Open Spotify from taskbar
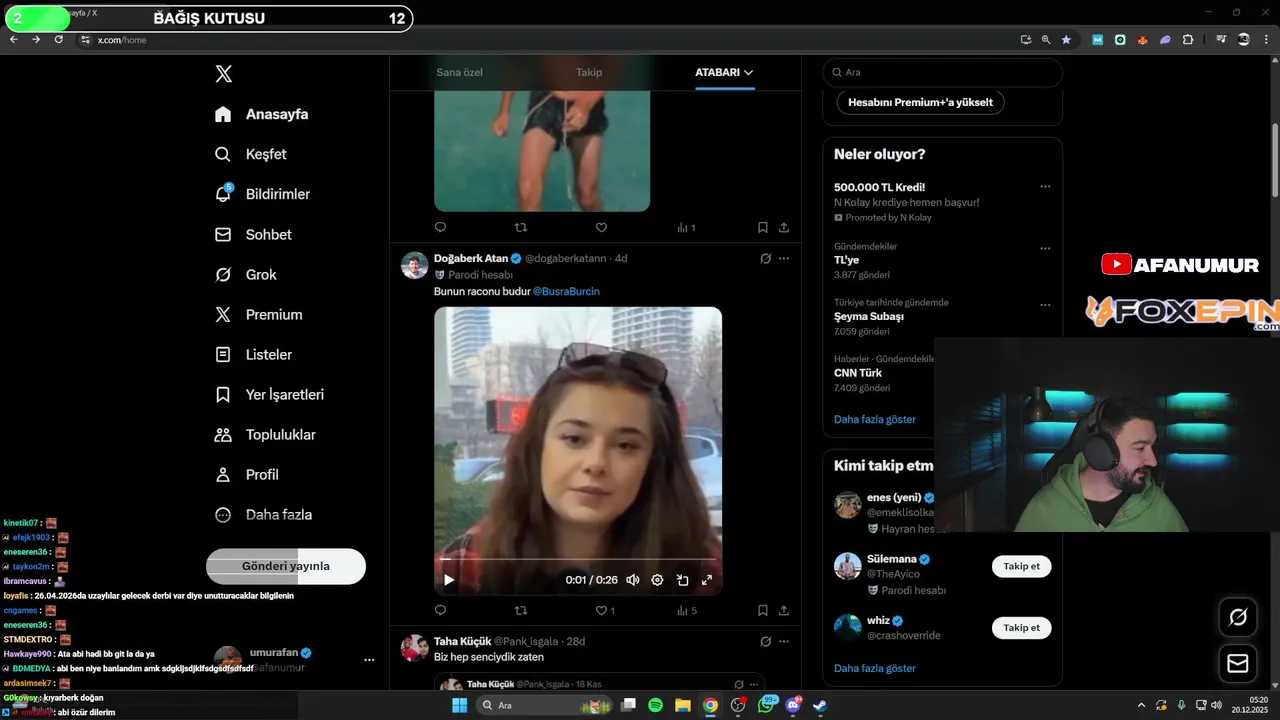This screenshot has width=1280, height=720. click(x=655, y=705)
